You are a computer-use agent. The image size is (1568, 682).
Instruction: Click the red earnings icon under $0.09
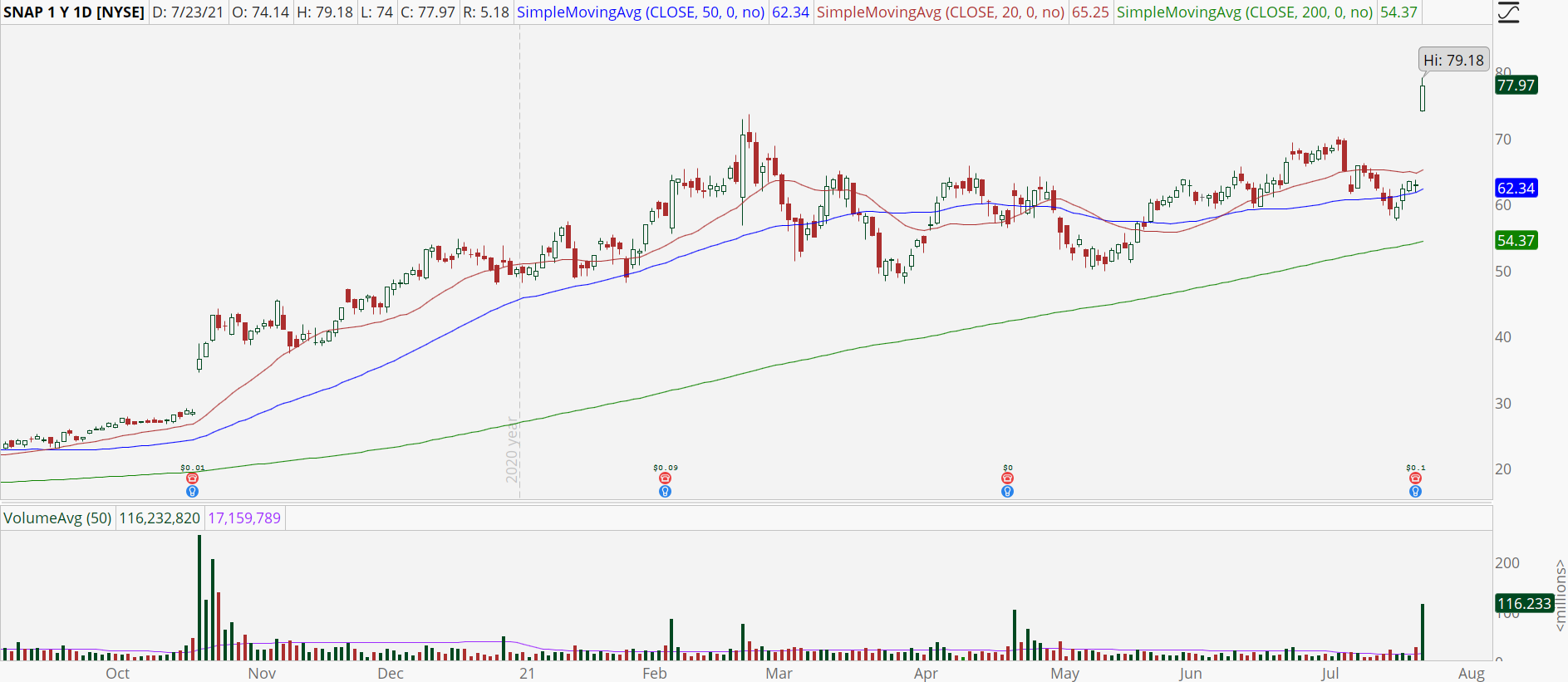click(x=665, y=478)
